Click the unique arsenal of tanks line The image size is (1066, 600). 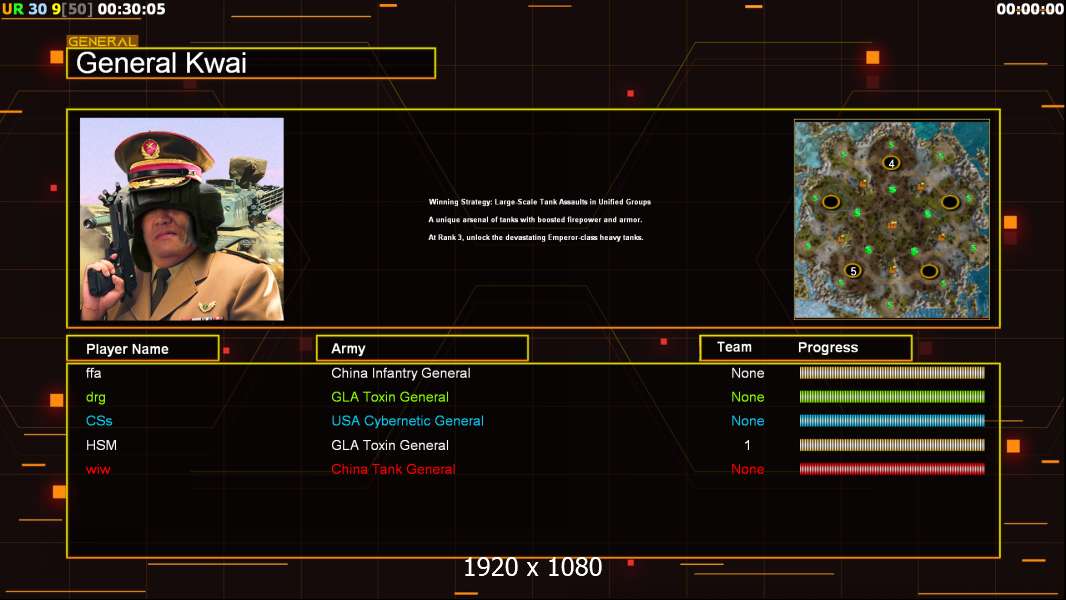click(x=535, y=219)
